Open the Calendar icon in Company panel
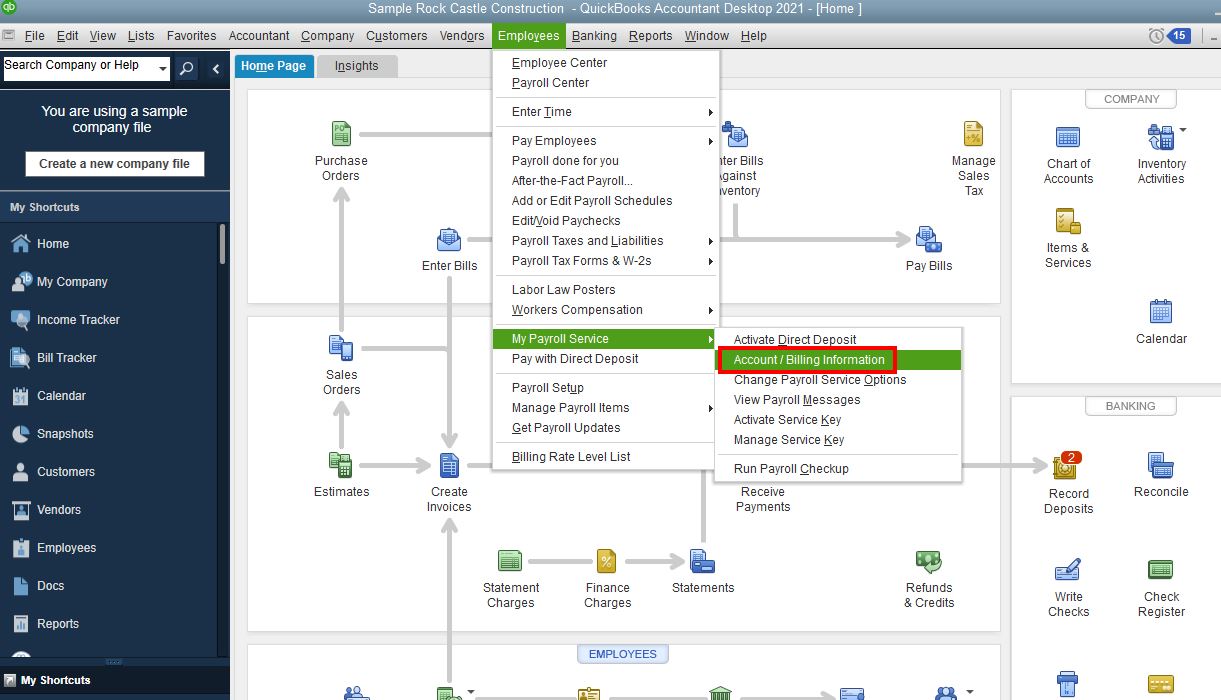1221x700 pixels. [x=1161, y=312]
